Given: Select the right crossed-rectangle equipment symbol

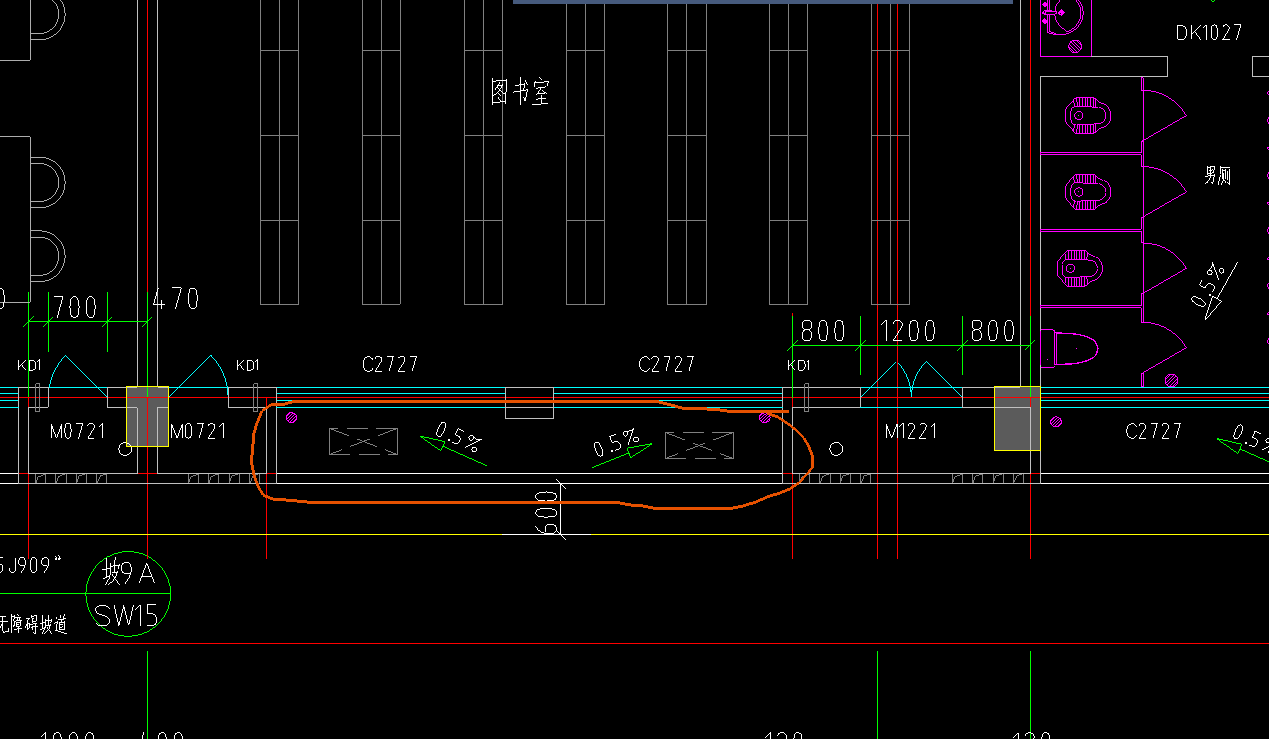Looking at the screenshot, I should click(700, 446).
